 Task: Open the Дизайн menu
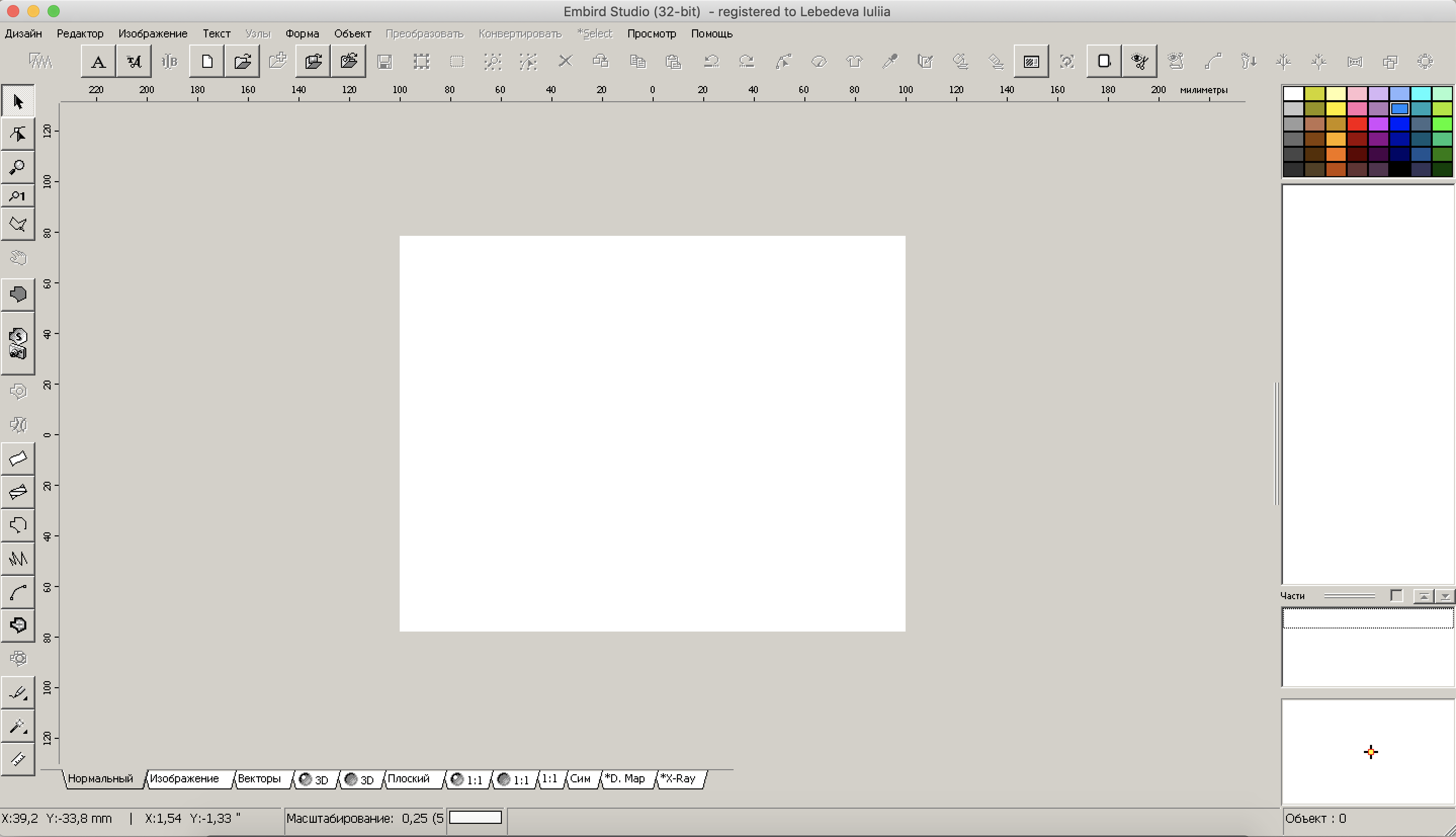coord(23,33)
